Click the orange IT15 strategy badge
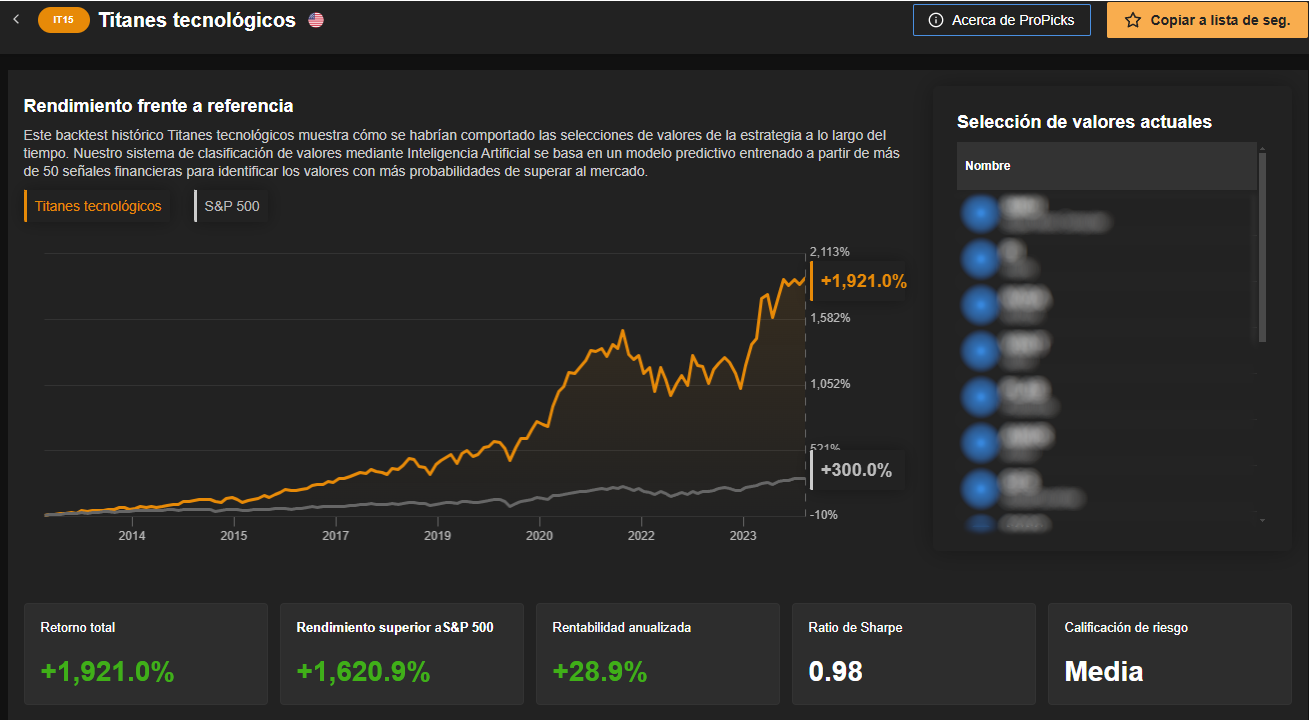The image size is (1309, 720). pyautogui.click(x=64, y=20)
